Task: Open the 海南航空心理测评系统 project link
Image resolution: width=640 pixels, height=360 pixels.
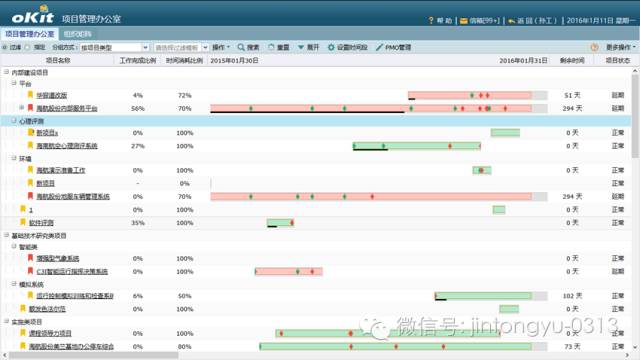Action: 67,146
